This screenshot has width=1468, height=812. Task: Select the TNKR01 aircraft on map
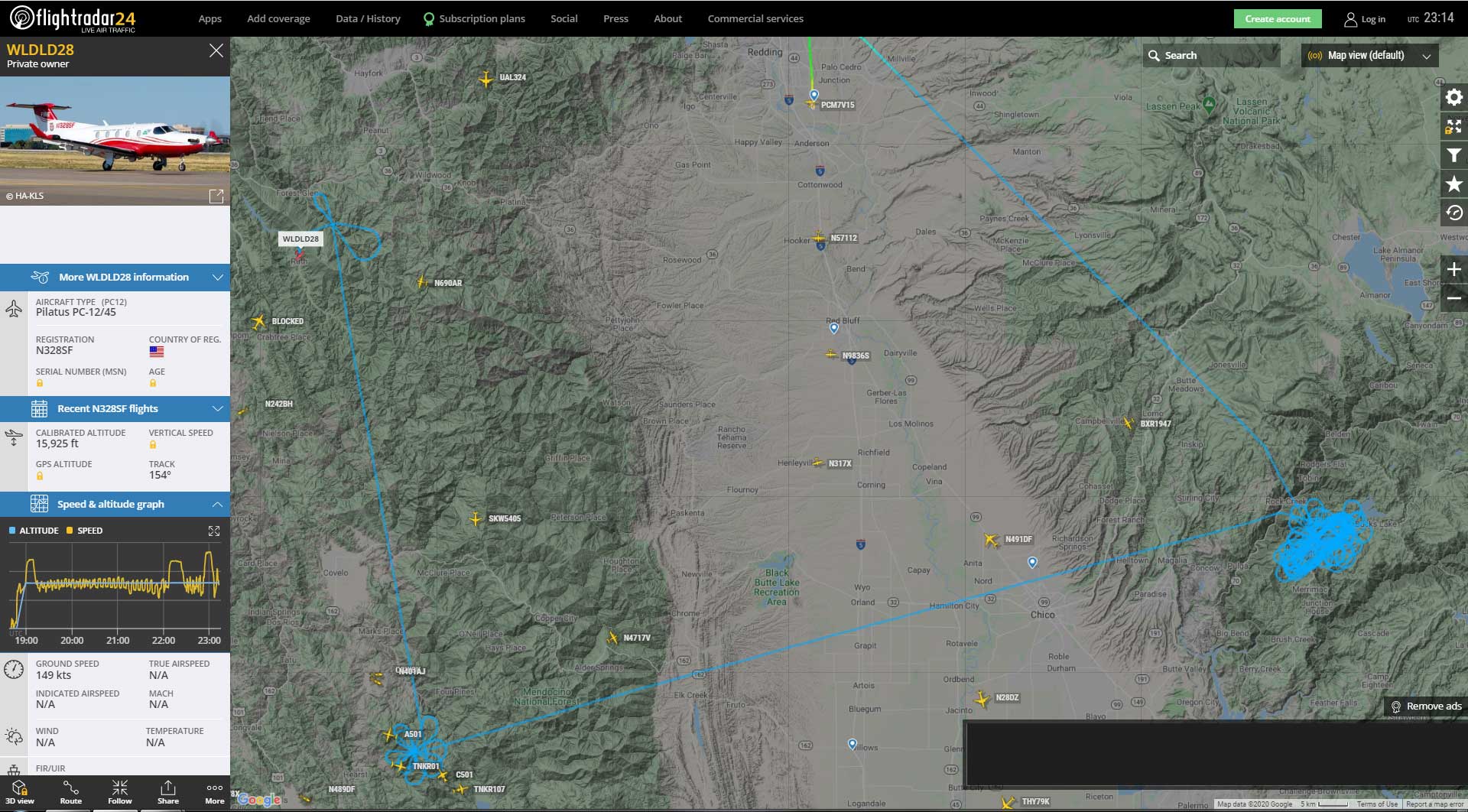point(401,765)
